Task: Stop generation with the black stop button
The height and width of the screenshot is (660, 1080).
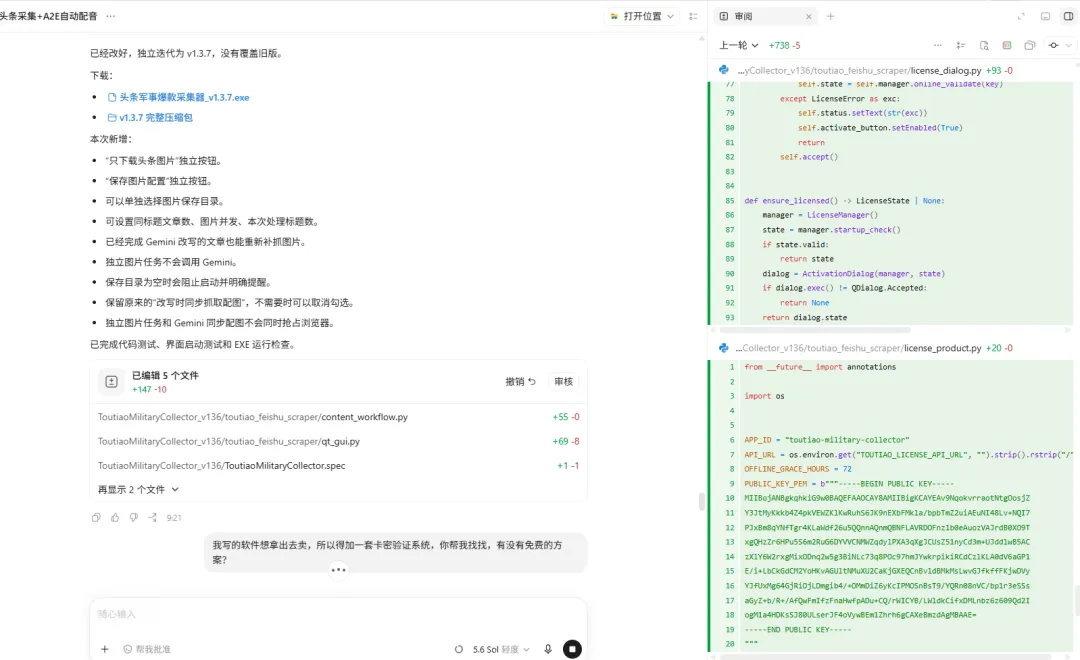Action: point(572,649)
